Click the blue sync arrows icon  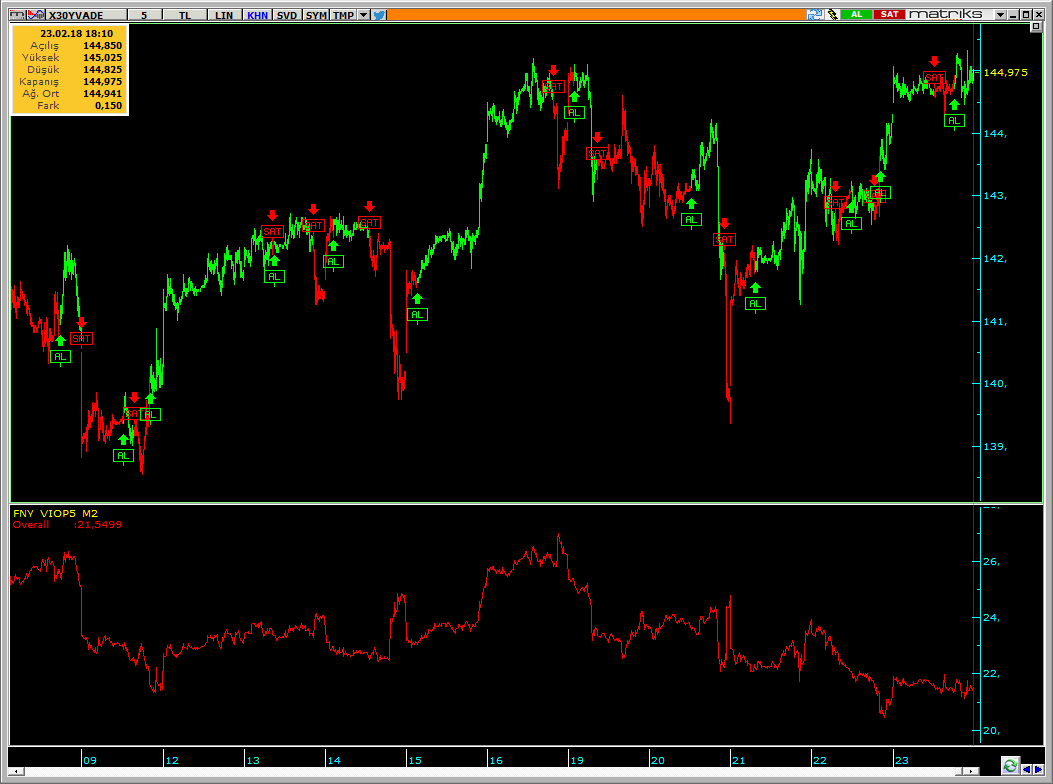tap(815, 14)
